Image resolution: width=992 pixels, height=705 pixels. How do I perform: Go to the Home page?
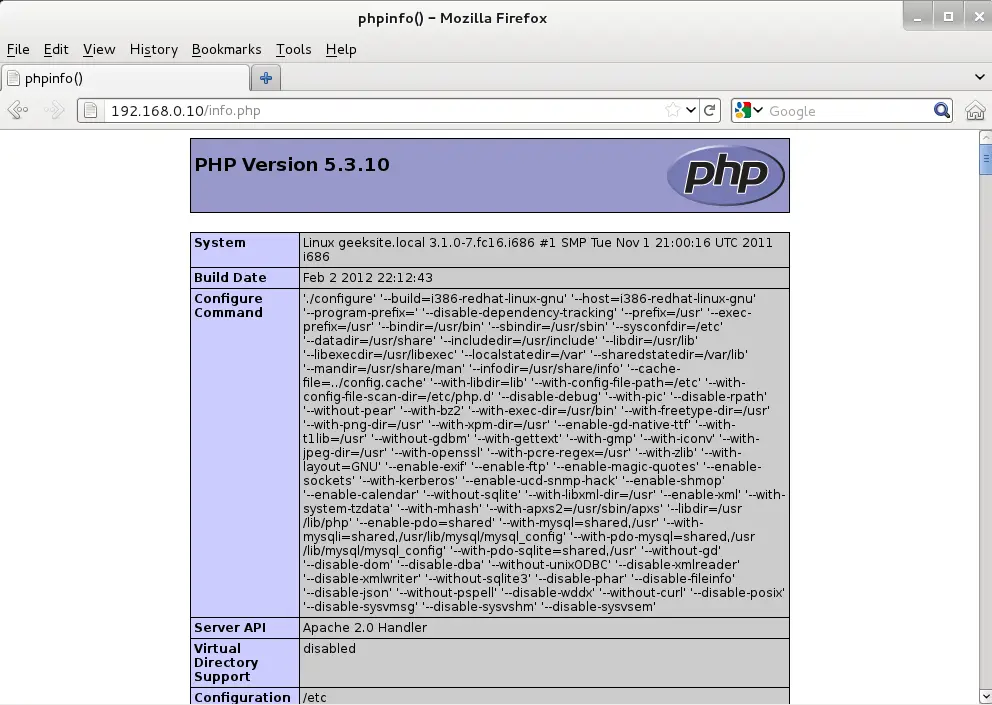point(975,111)
